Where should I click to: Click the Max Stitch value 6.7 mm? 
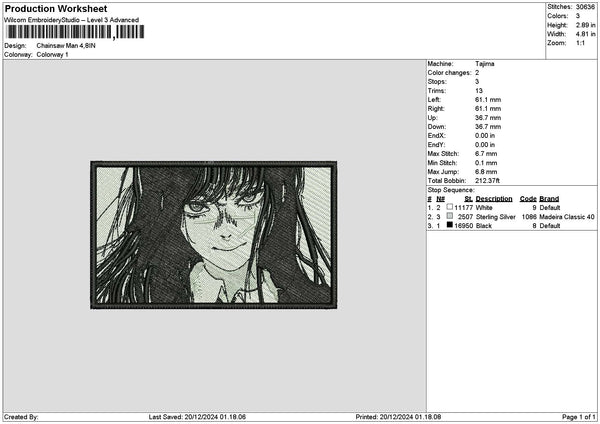point(486,154)
